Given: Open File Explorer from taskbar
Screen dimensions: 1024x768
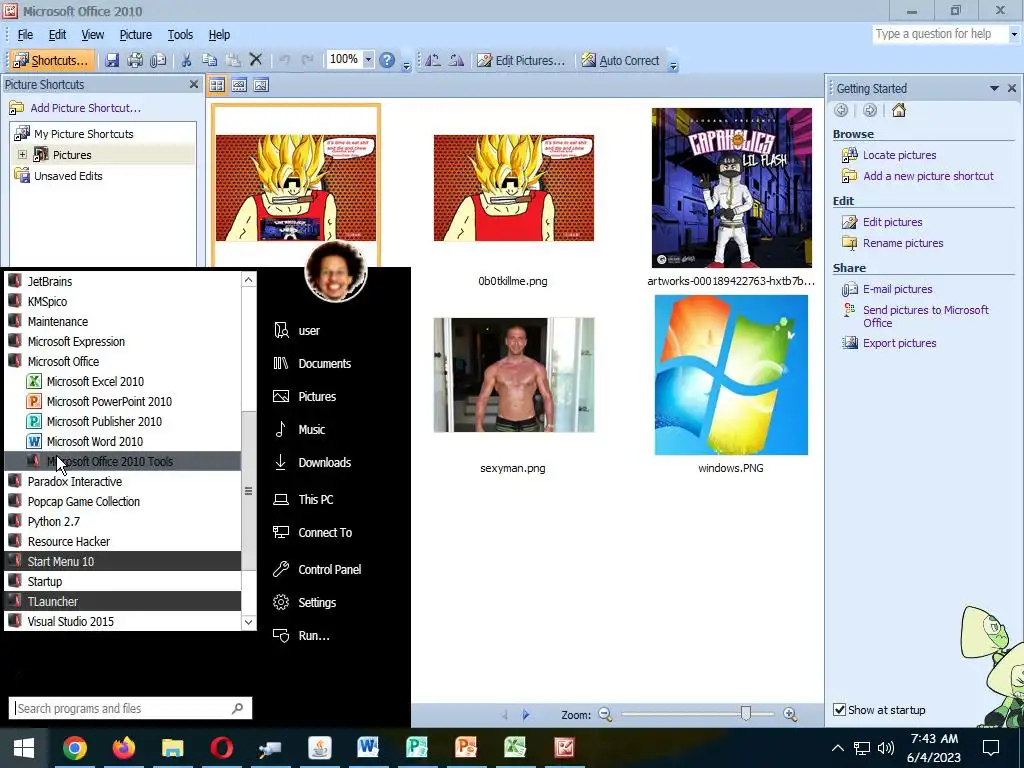Looking at the screenshot, I should pyautogui.click(x=172, y=748).
